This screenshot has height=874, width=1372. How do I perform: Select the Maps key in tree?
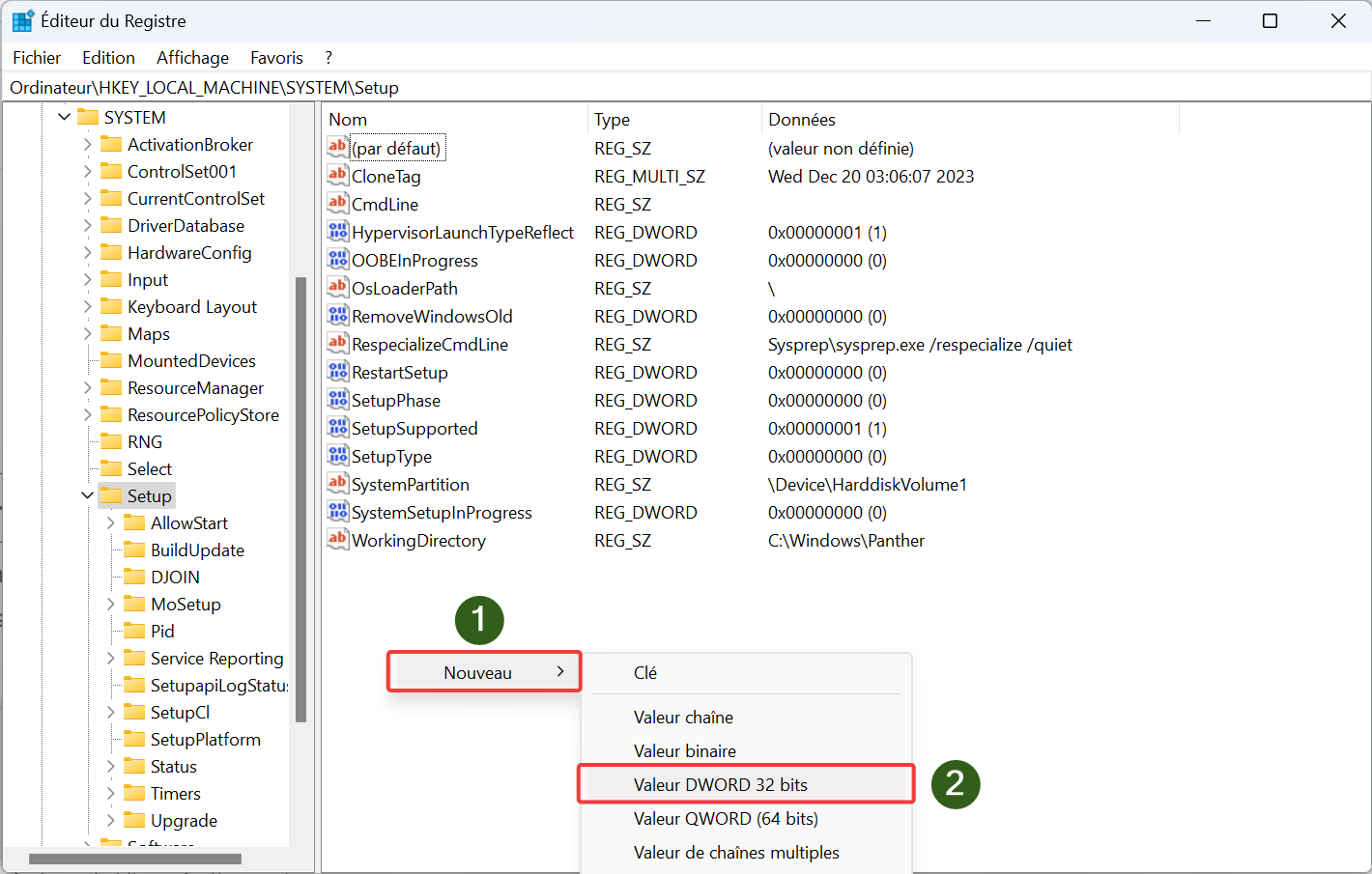point(149,333)
